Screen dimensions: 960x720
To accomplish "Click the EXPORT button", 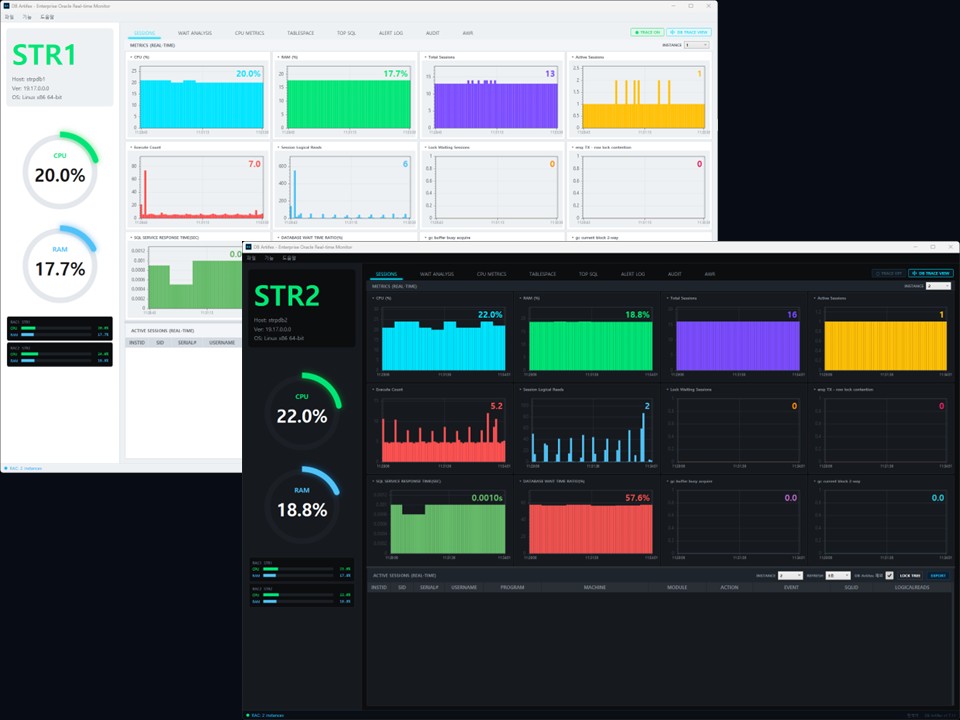I will 938,576.
